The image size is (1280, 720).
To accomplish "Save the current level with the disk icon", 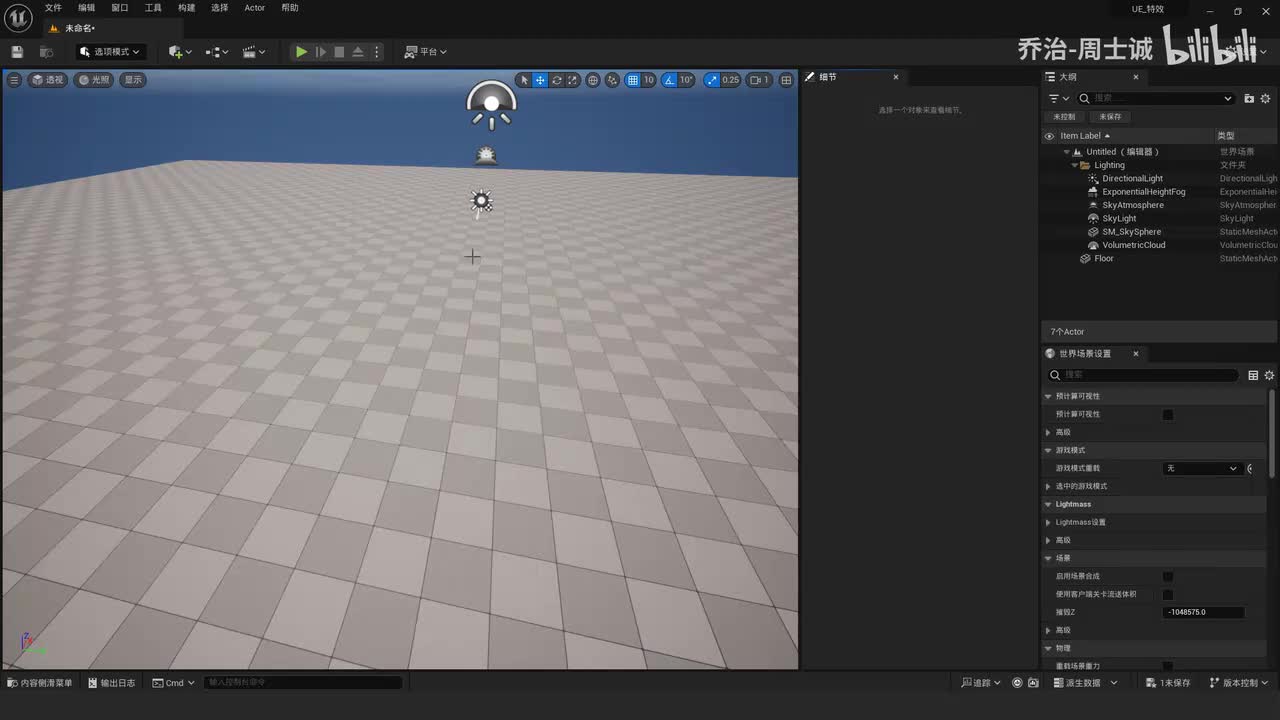I will [17, 52].
